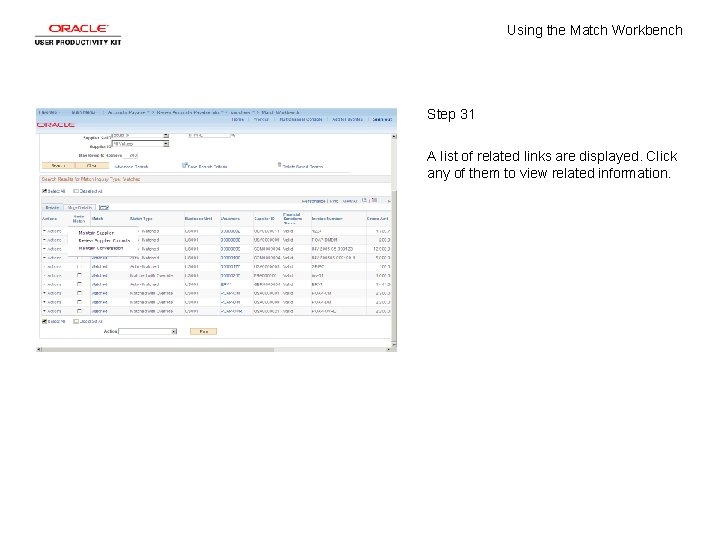This screenshot has height=540, width=720.
Task: Click the Delete Saved Search trash icon
Action: [x=279, y=165]
